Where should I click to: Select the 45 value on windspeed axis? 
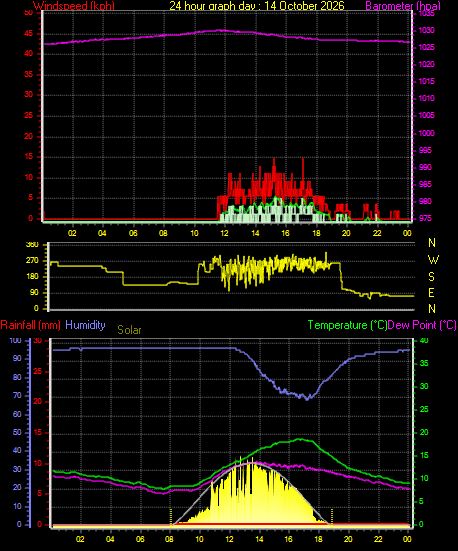(x=28, y=34)
